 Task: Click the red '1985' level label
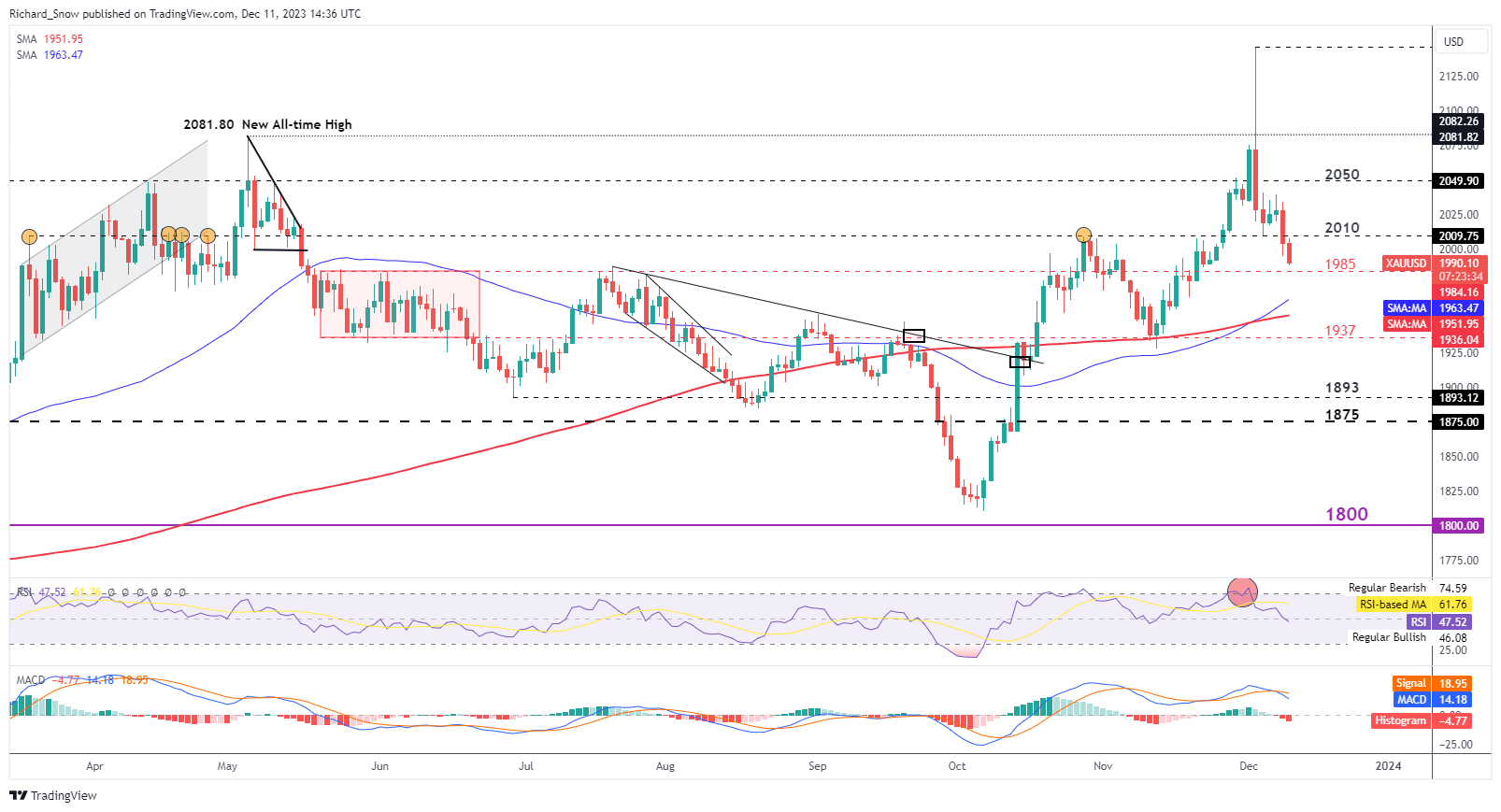[x=1340, y=264]
